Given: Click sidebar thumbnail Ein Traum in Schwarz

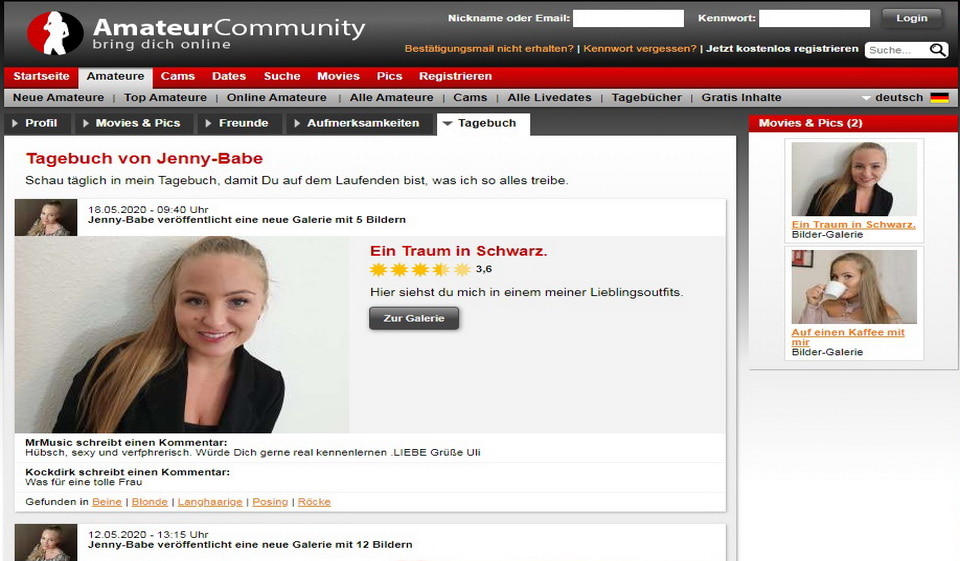Looking at the screenshot, I should tap(854, 179).
